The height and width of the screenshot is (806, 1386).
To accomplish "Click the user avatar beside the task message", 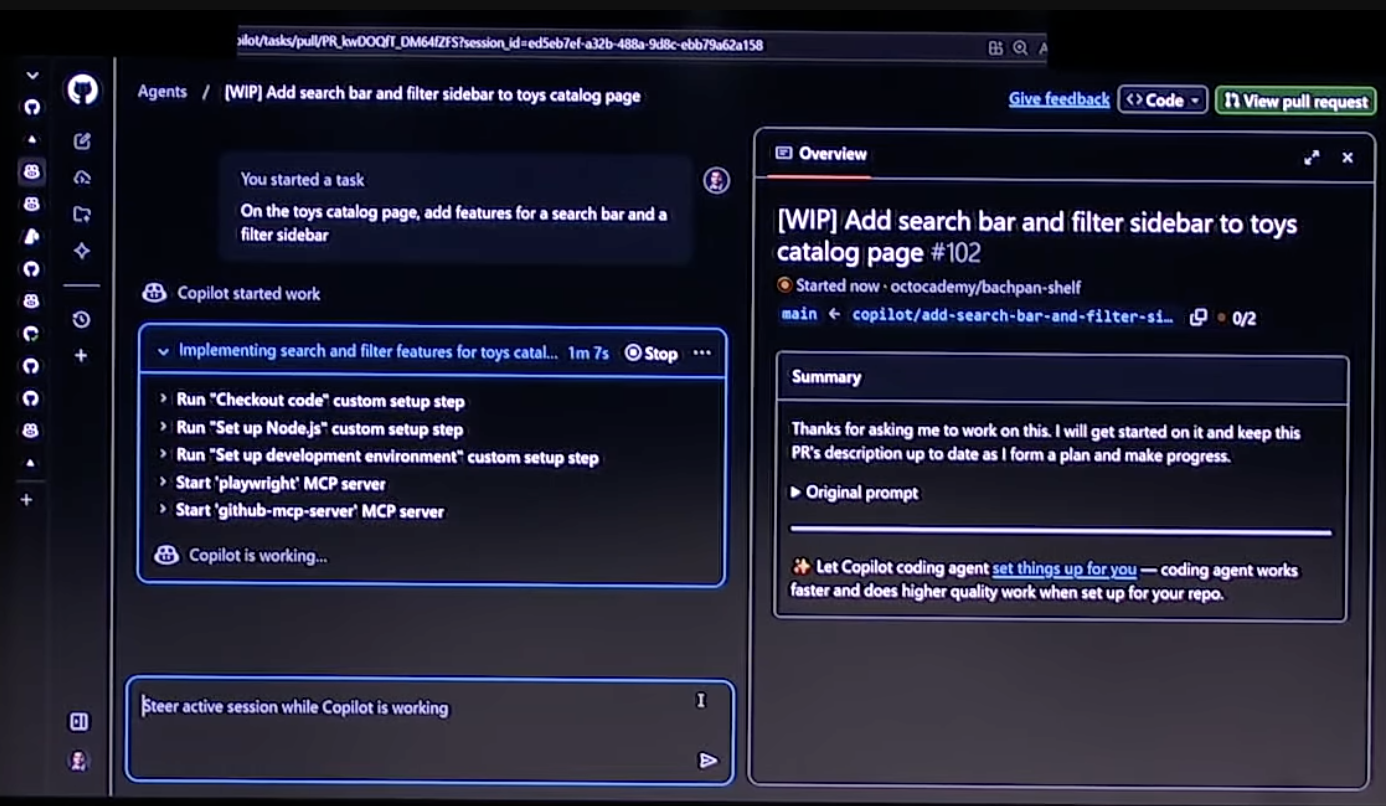I will click(x=716, y=180).
